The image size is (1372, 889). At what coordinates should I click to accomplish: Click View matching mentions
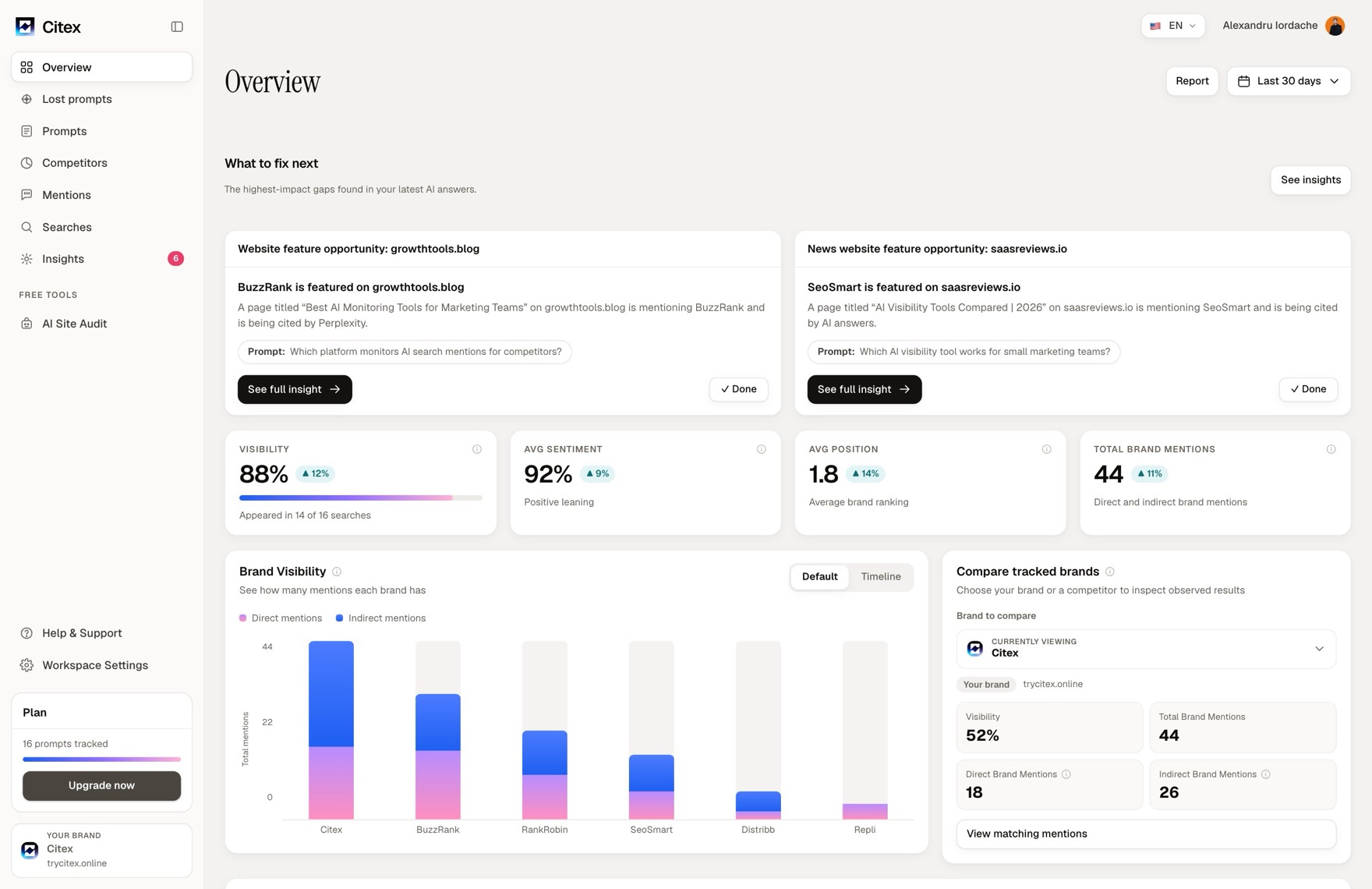(x=1146, y=834)
